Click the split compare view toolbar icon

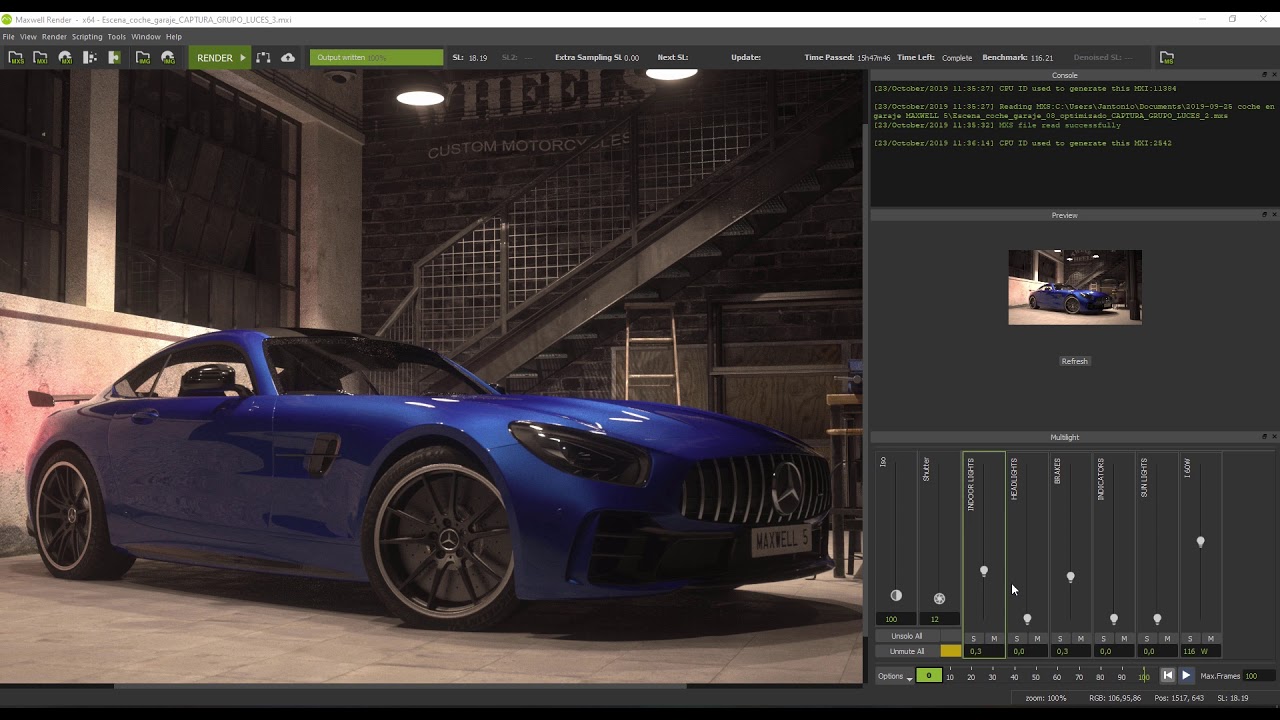pyautogui.click(x=90, y=58)
